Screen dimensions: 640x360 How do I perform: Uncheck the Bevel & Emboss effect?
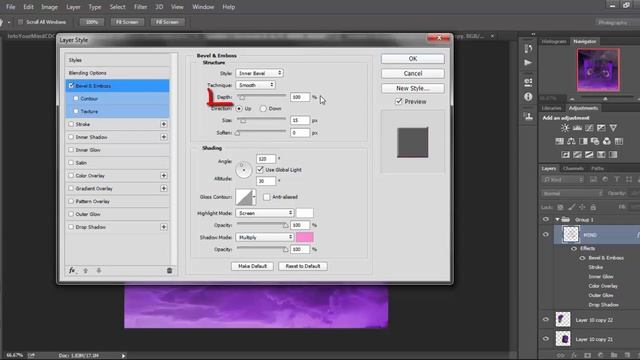(x=71, y=86)
